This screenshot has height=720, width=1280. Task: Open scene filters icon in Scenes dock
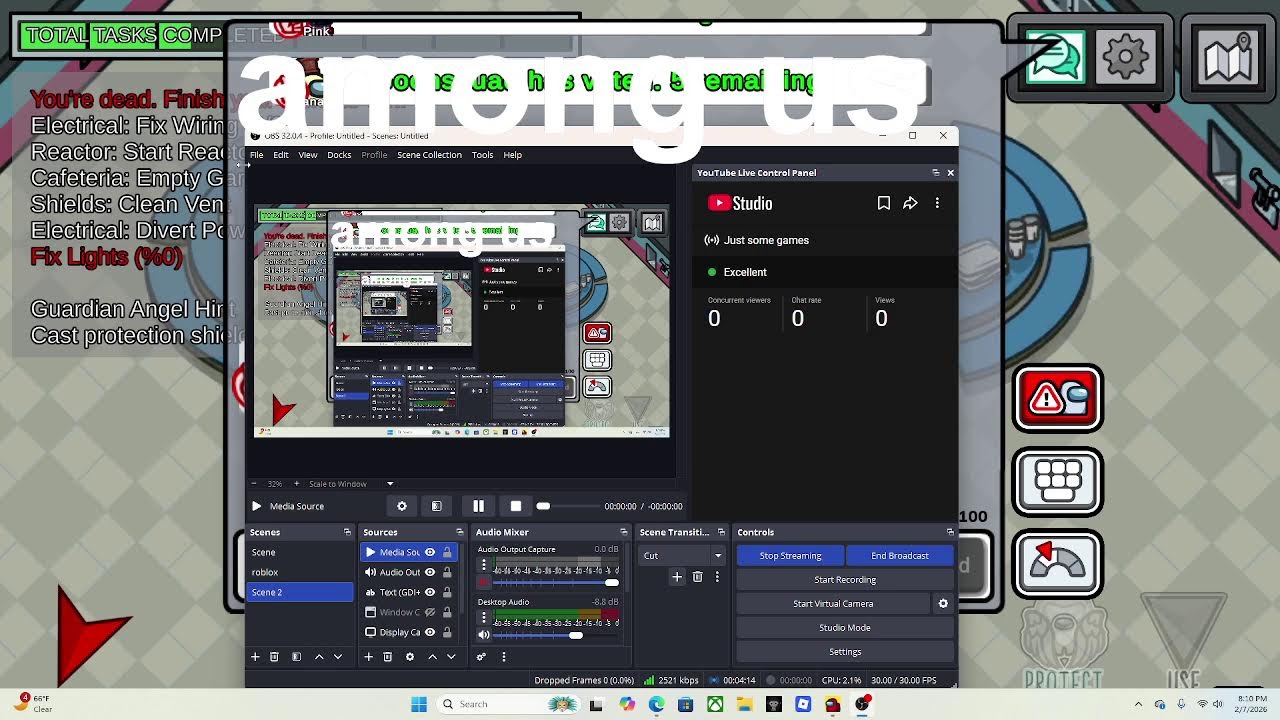[x=296, y=657]
